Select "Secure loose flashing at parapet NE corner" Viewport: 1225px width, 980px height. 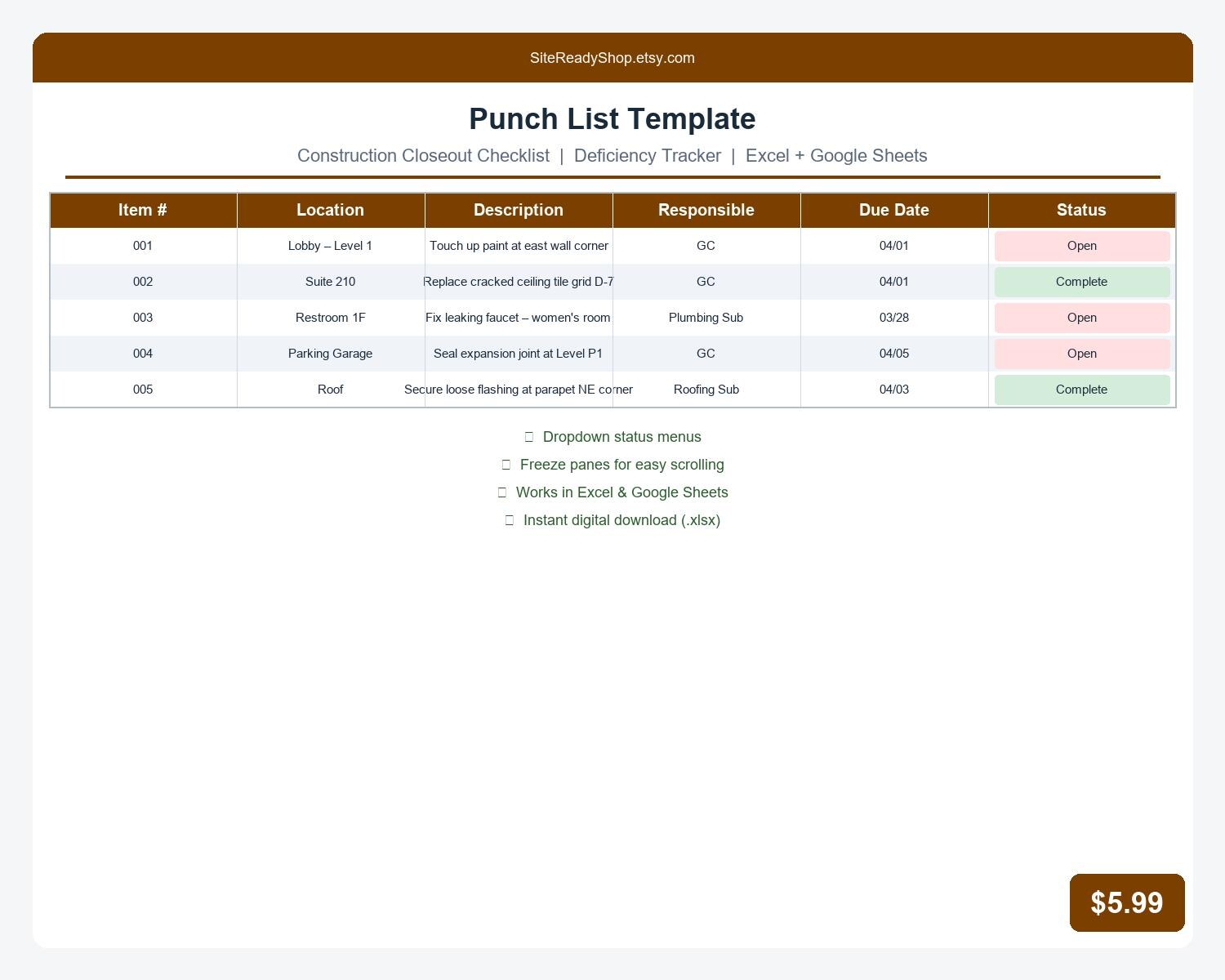coord(519,390)
